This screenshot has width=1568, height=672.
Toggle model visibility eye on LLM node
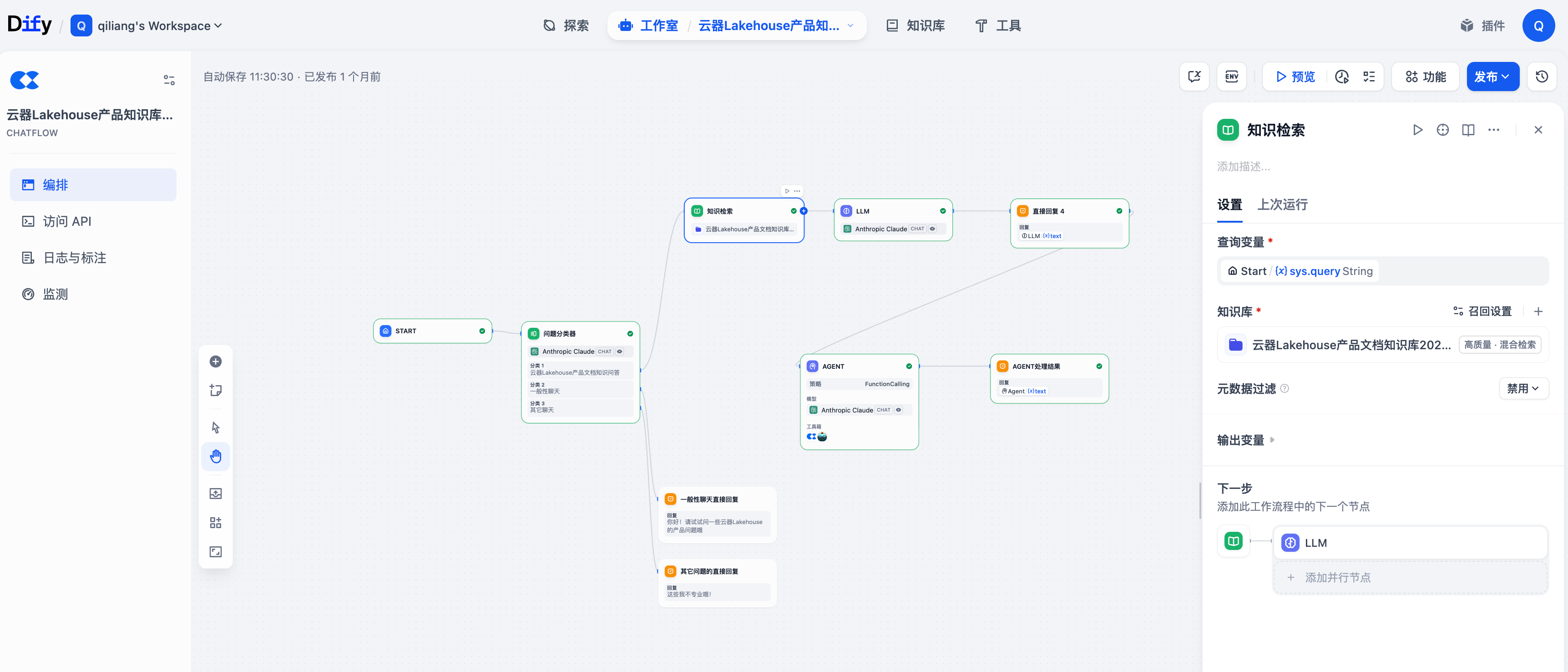[932, 229]
